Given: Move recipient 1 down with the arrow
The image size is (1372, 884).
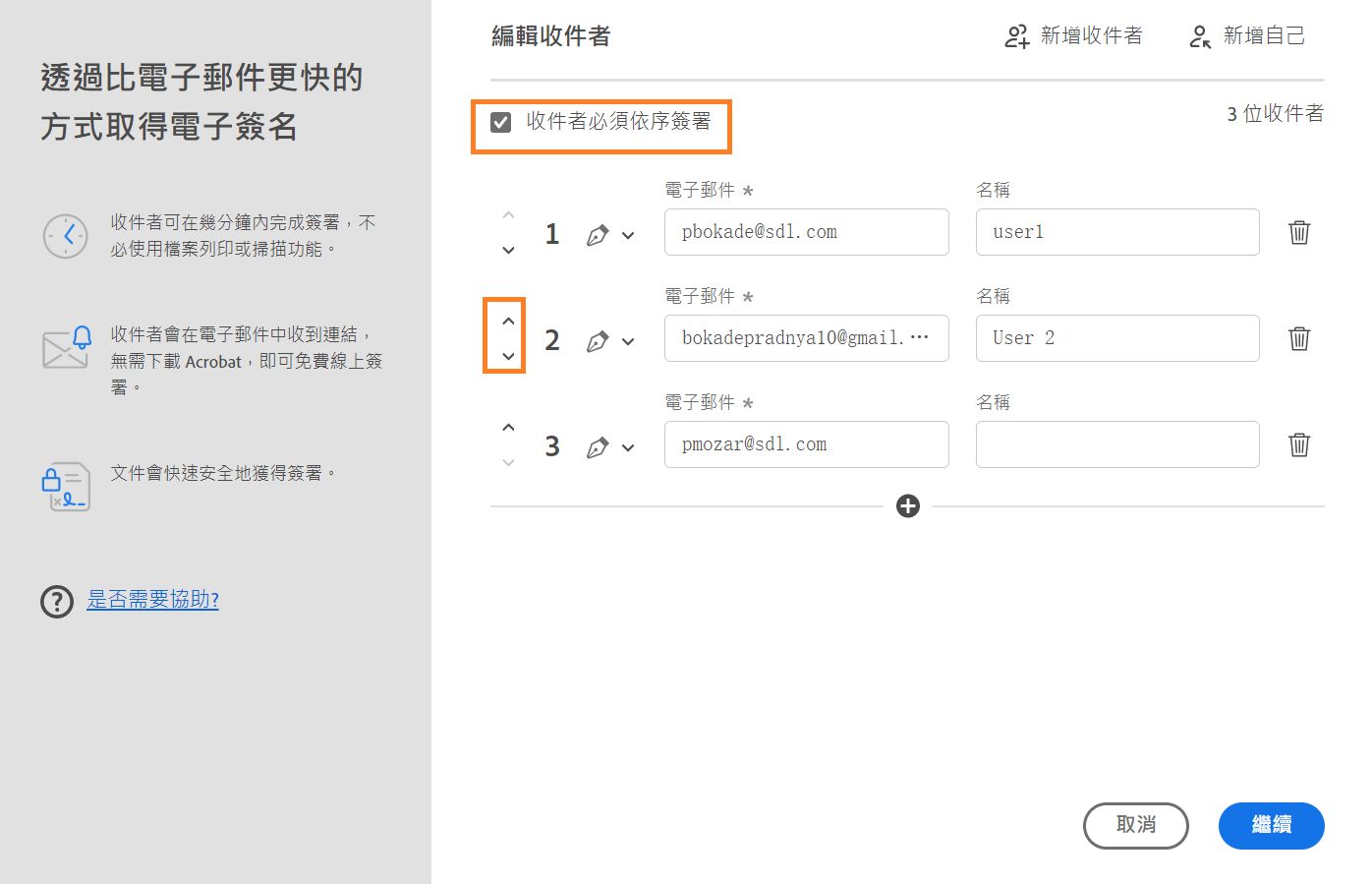Looking at the screenshot, I should (508, 251).
